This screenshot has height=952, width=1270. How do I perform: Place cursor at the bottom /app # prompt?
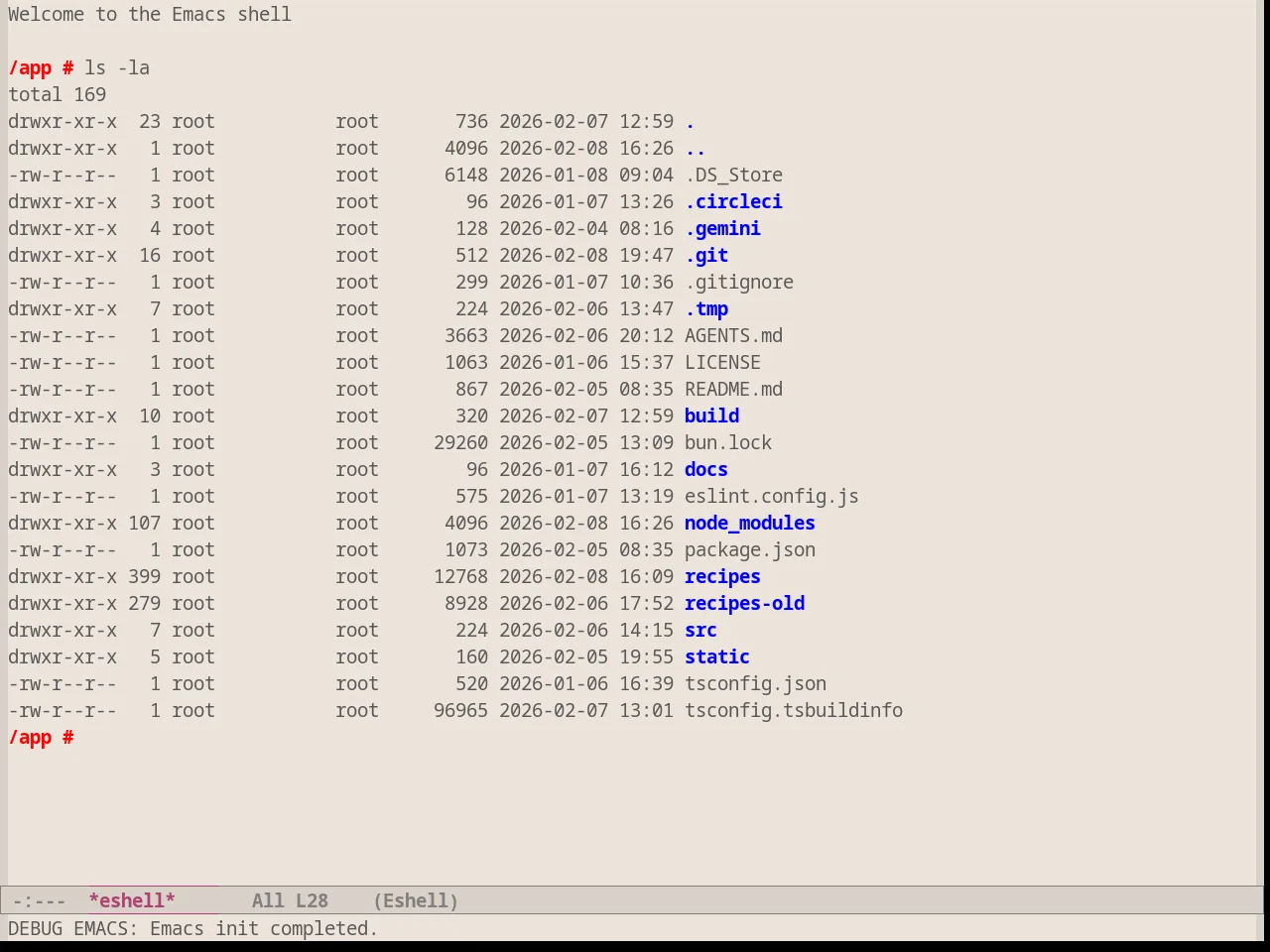41,737
